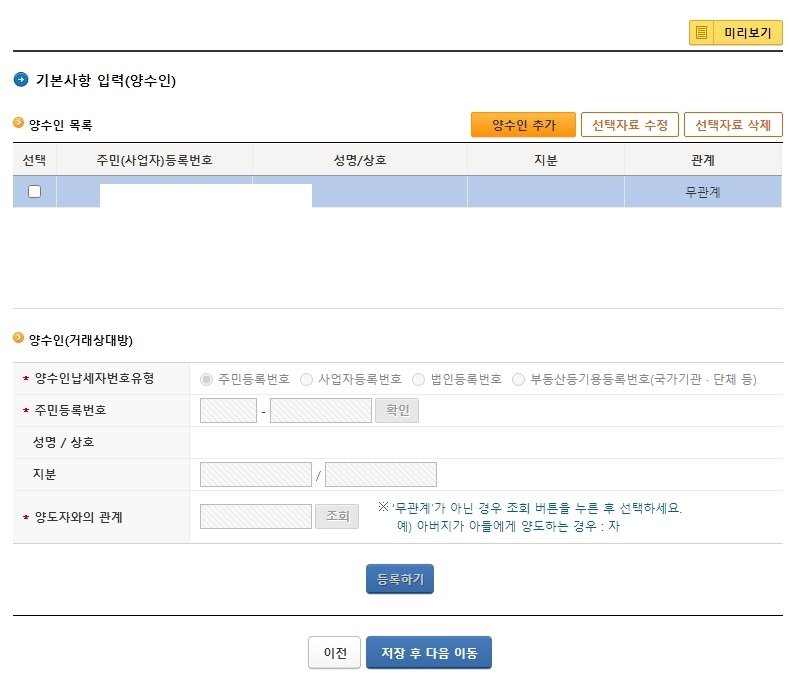Image resolution: width=792 pixels, height=674 pixels.
Task: Click the orange bullet icon beside 양수인 목록
Action: click(x=18, y=123)
